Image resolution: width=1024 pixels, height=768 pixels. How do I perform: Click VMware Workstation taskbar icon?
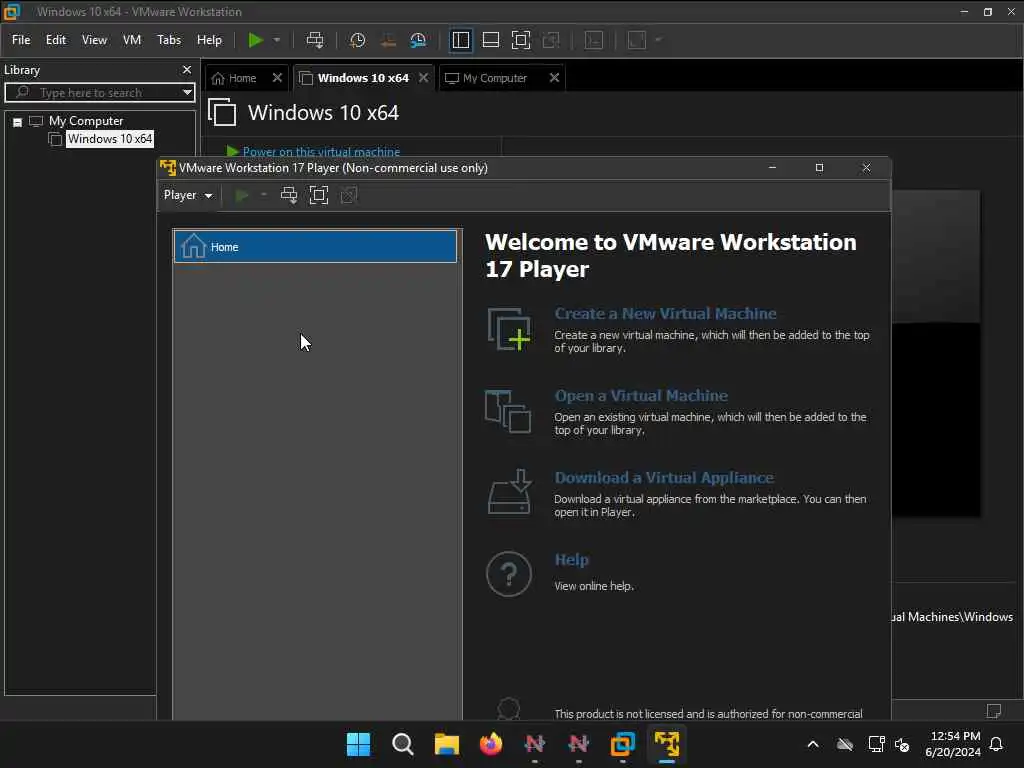622,744
